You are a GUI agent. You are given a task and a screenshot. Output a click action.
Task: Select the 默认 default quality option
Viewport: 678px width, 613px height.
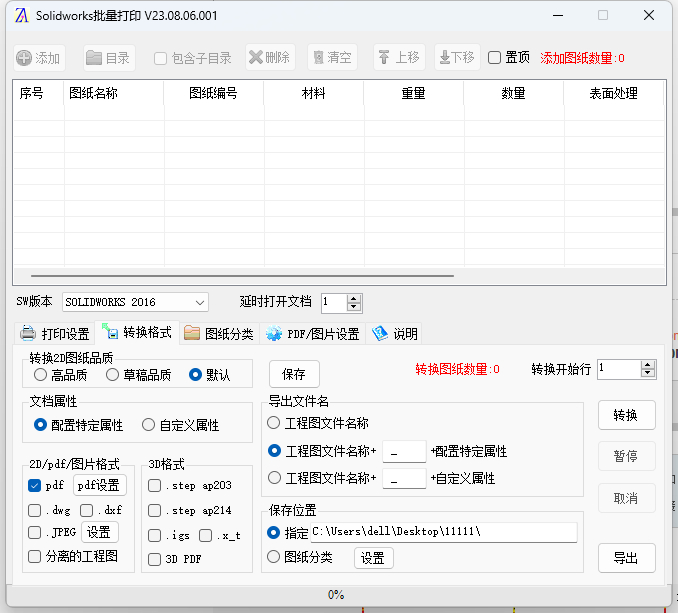click(195, 375)
